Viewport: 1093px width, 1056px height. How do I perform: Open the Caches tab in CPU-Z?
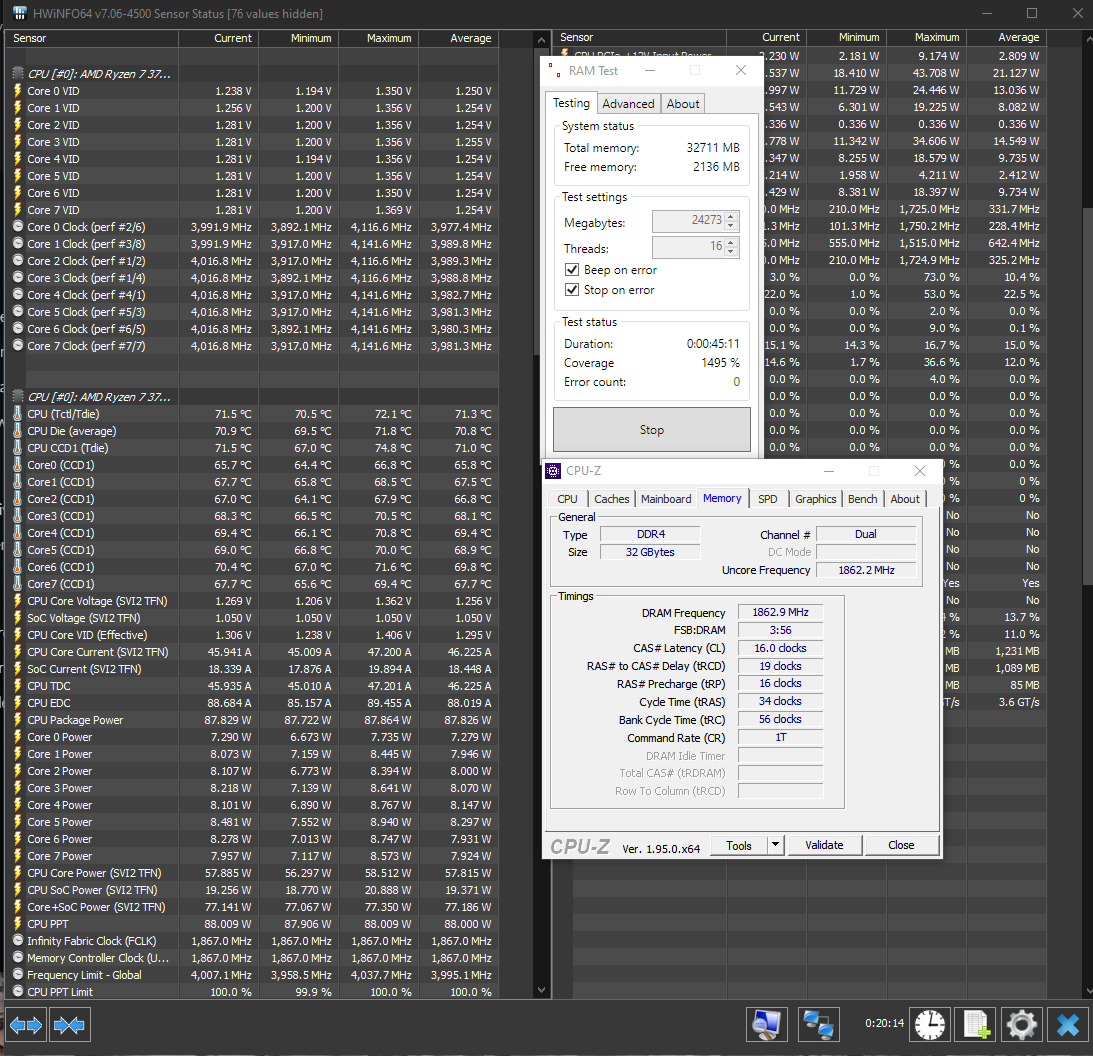pos(611,499)
